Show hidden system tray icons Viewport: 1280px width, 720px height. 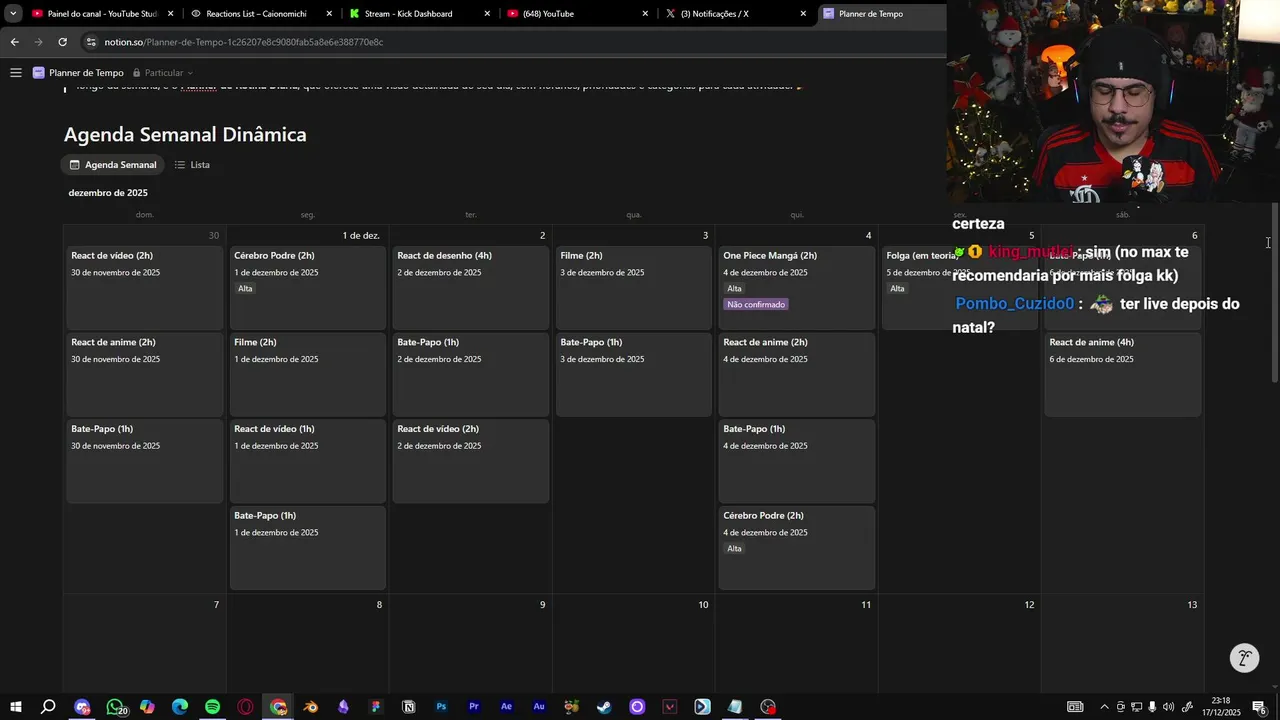tap(1106, 707)
